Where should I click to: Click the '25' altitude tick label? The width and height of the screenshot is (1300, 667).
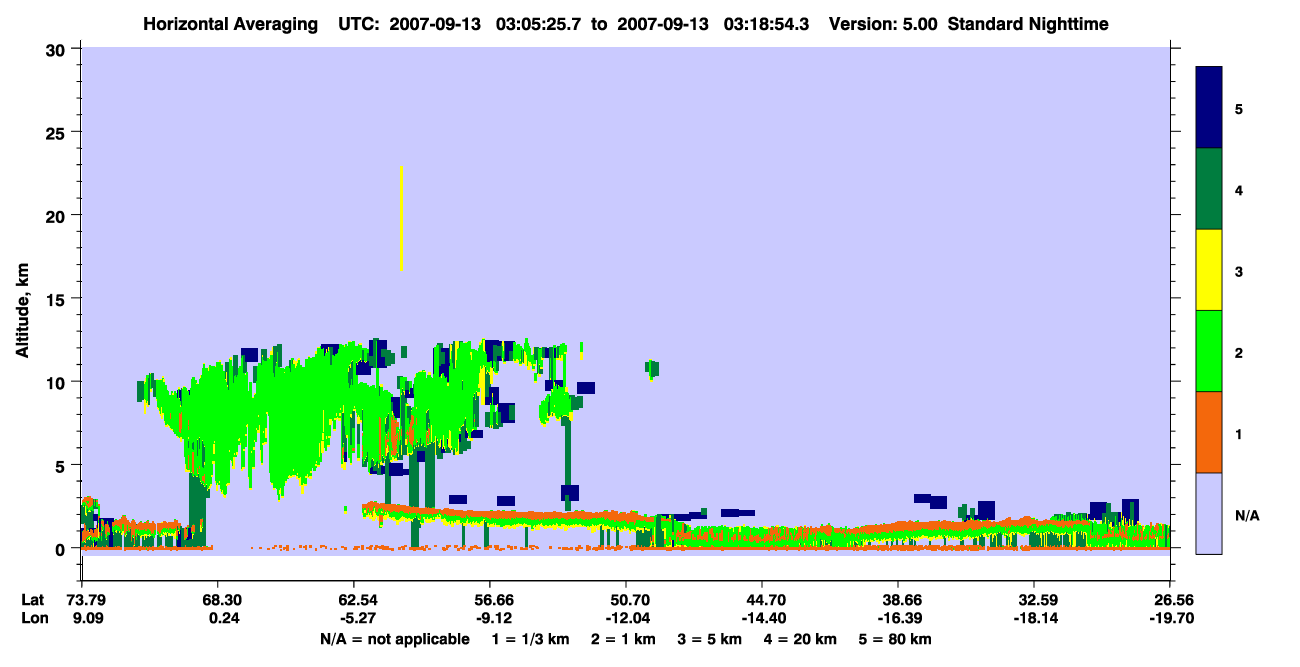(58, 132)
